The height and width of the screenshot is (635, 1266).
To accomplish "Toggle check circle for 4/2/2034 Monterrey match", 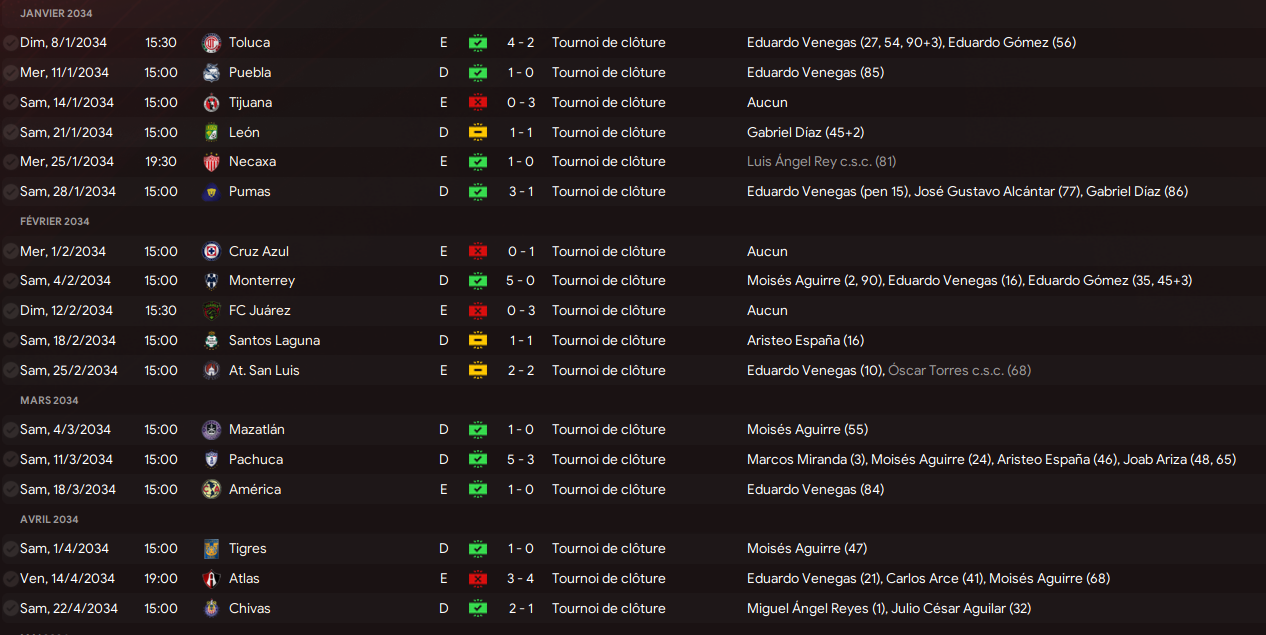I will (x=10, y=281).
